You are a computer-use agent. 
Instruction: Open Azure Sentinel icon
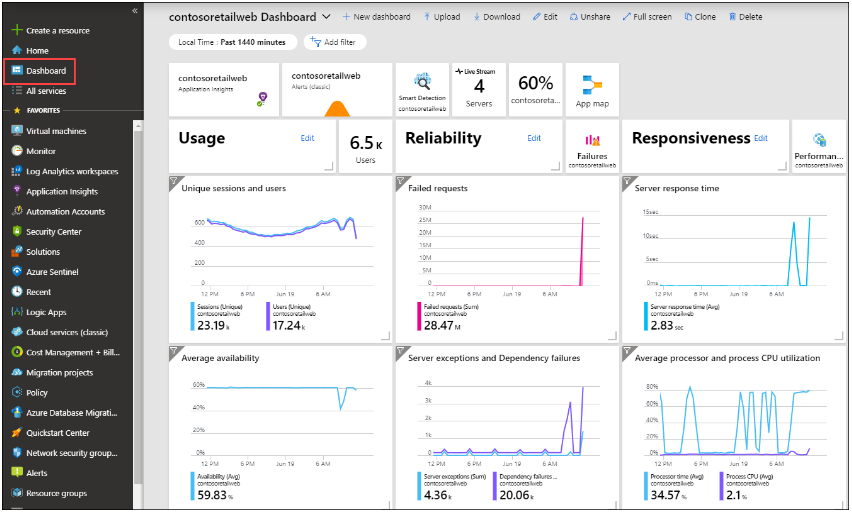pos(17,271)
